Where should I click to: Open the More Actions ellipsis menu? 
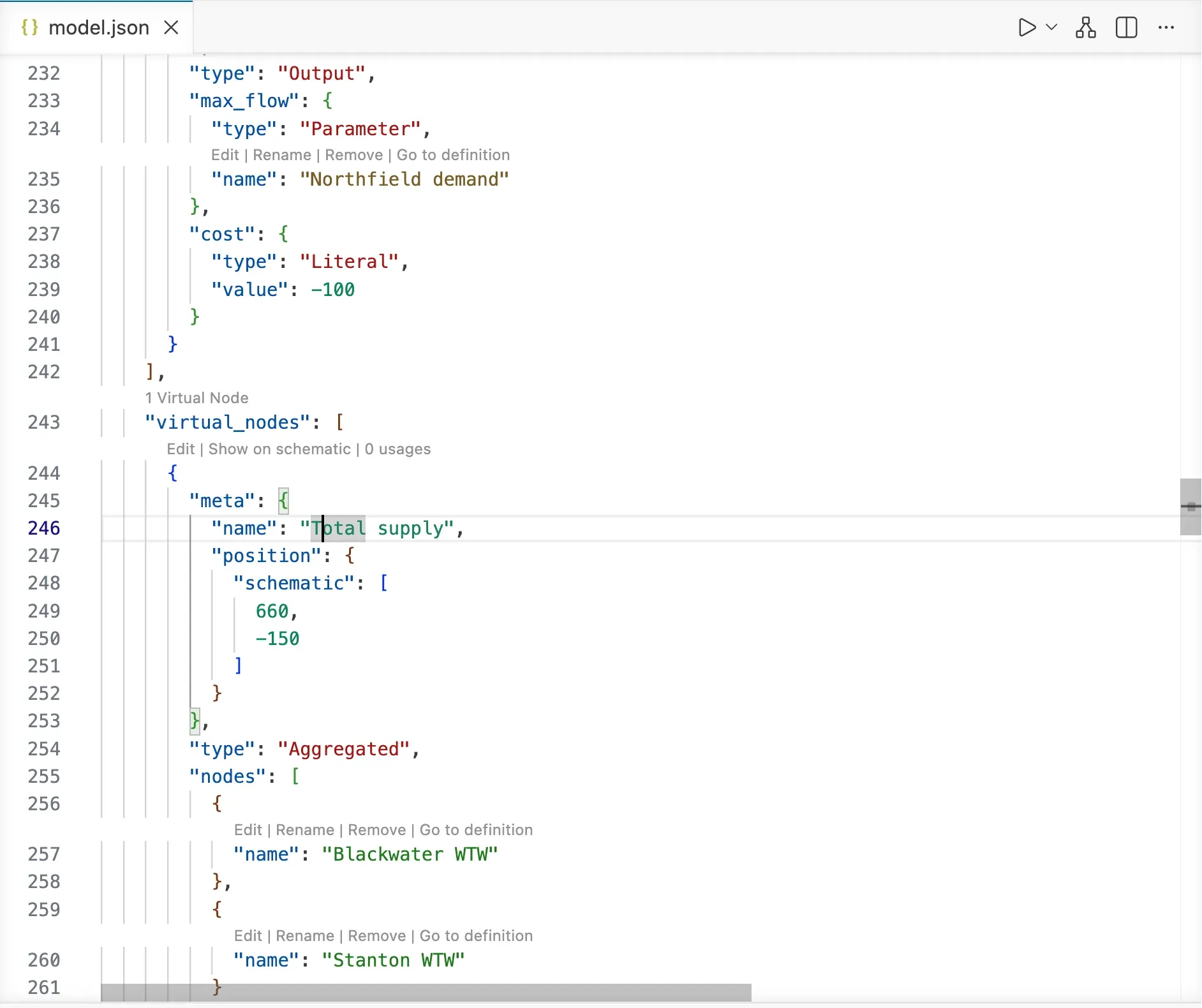tap(1166, 27)
